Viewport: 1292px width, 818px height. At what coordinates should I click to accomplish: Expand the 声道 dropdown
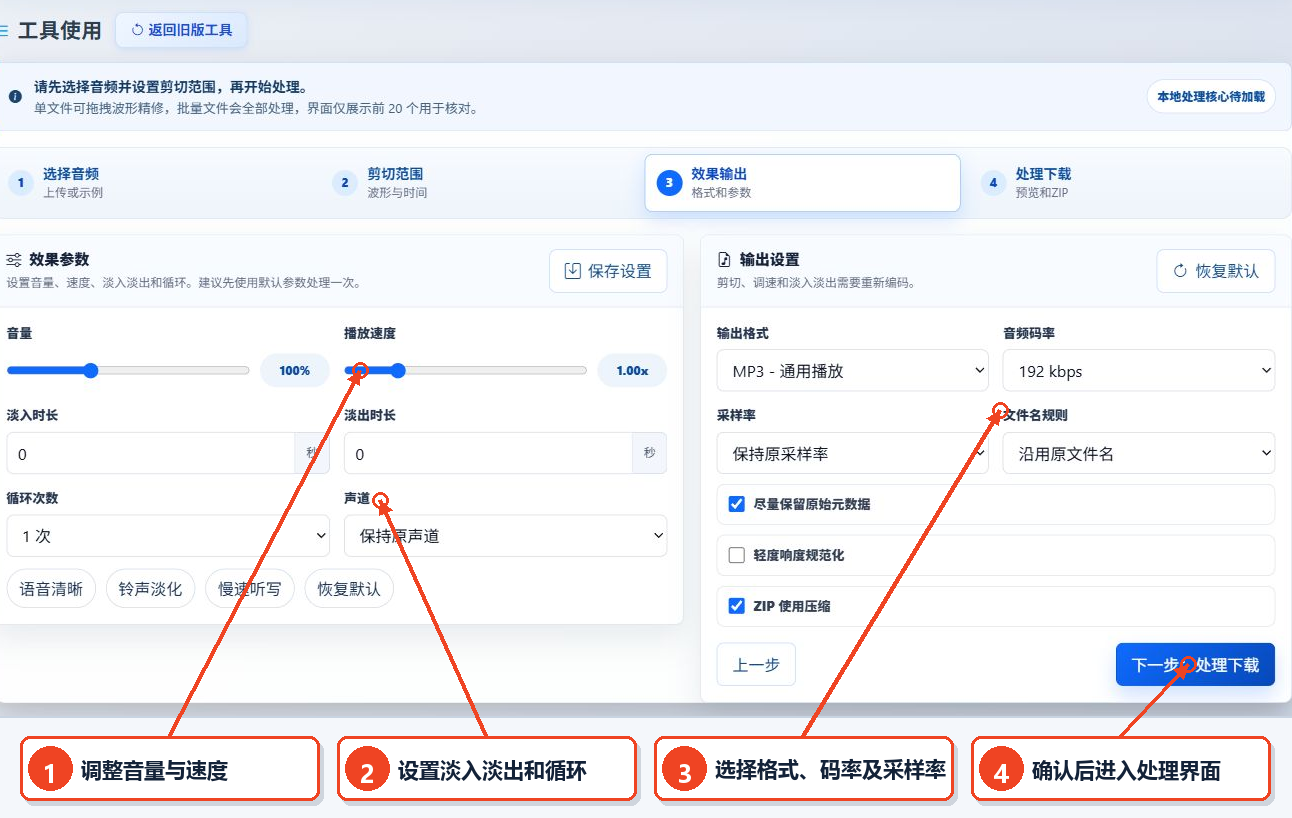coord(505,536)
